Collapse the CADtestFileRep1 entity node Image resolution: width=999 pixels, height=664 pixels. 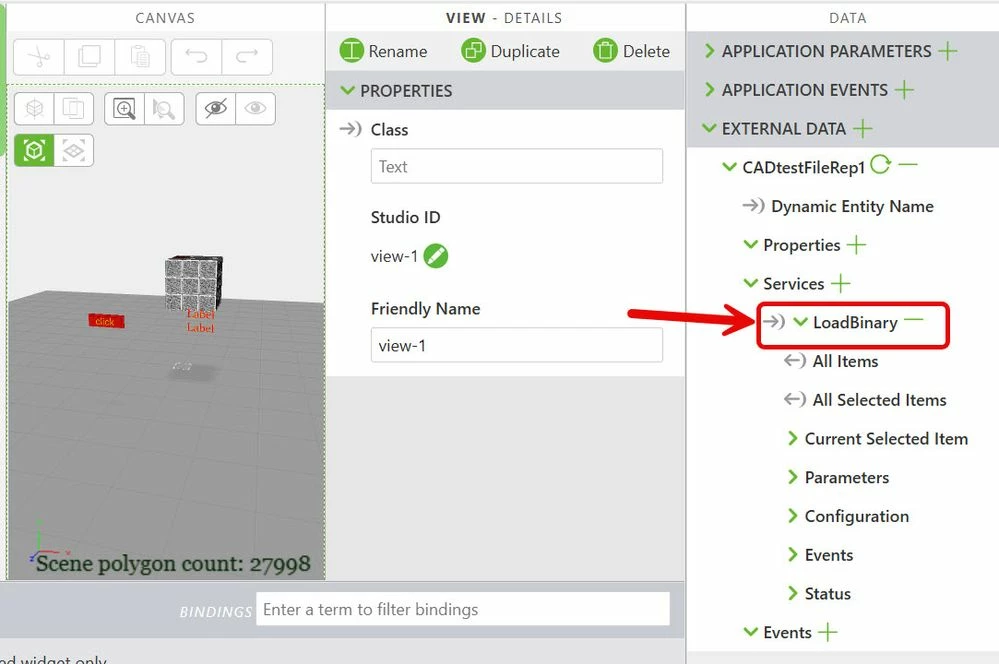(729, 167)
